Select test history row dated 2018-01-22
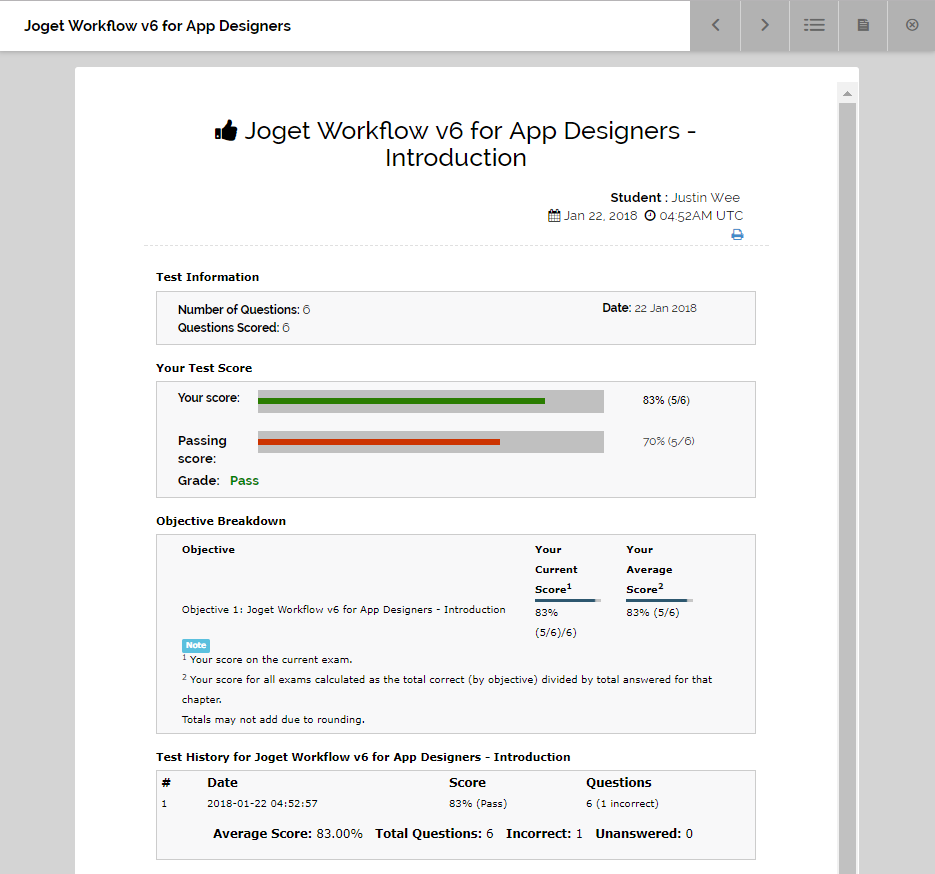This screenshot has height=874, width=935. click(456, 803)
